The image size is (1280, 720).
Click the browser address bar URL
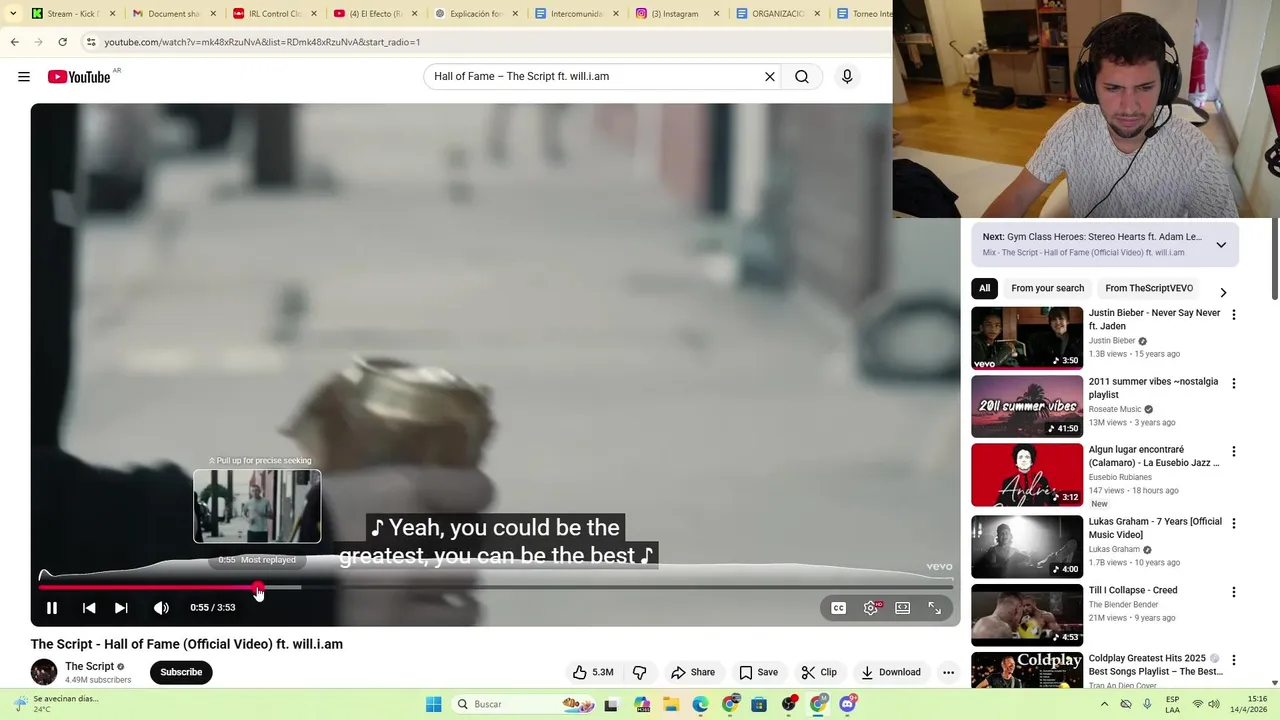(262, 42)
